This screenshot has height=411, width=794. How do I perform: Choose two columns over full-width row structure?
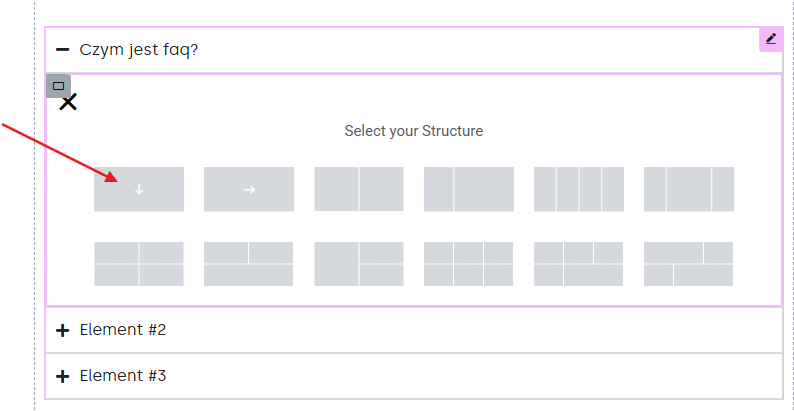click(249, 264)
